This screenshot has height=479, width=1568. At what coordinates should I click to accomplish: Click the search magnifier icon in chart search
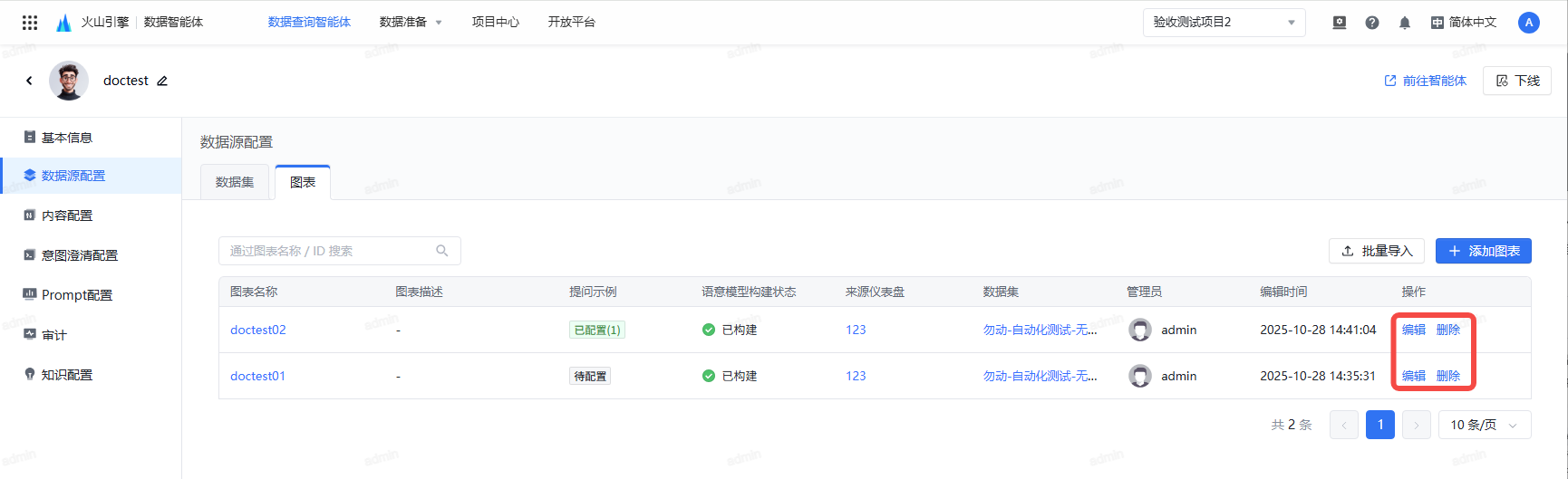coord(442,251)
